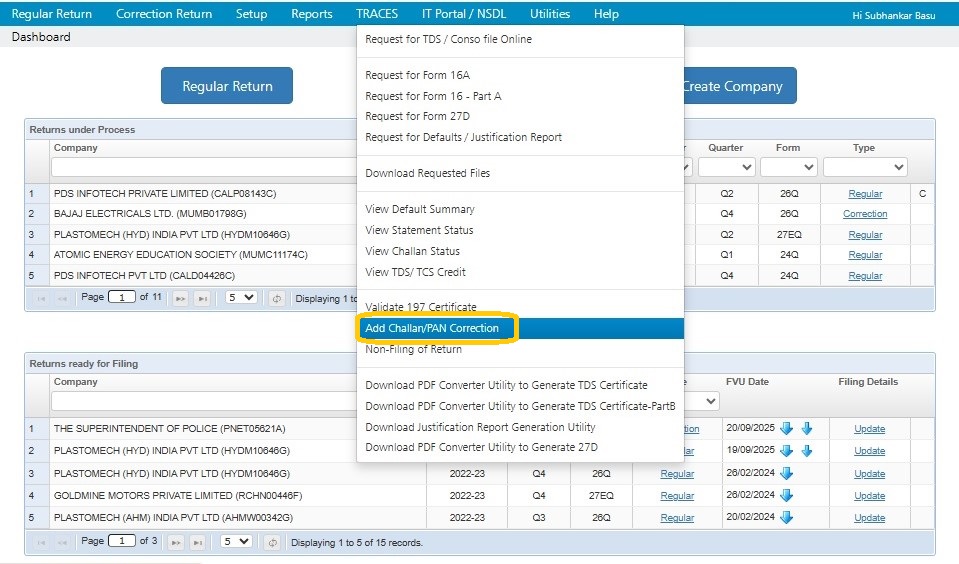Click page number field in Returns ready for Filing
The image size is (959, 564).
(122, 542)
